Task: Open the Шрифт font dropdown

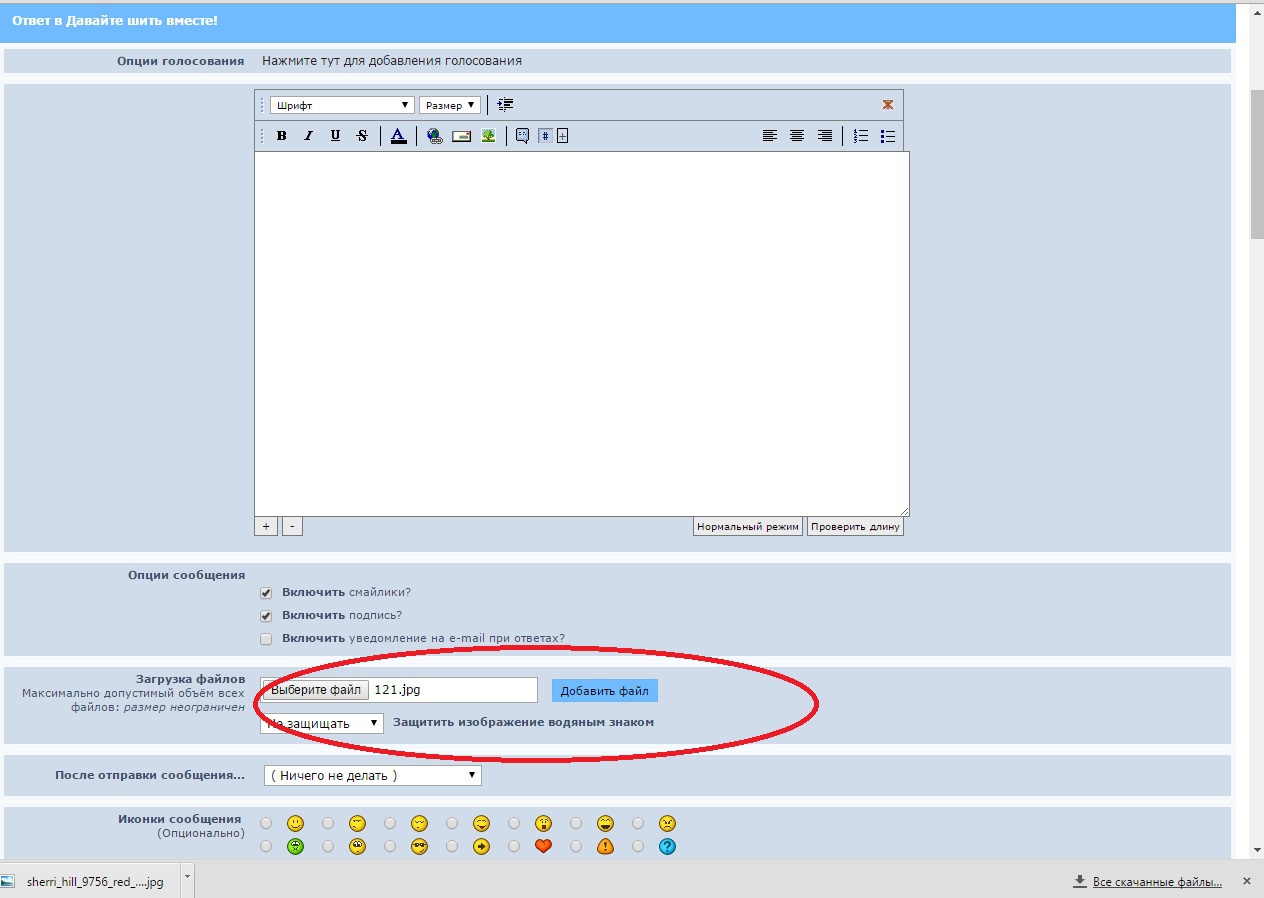Action: [342, 105]
